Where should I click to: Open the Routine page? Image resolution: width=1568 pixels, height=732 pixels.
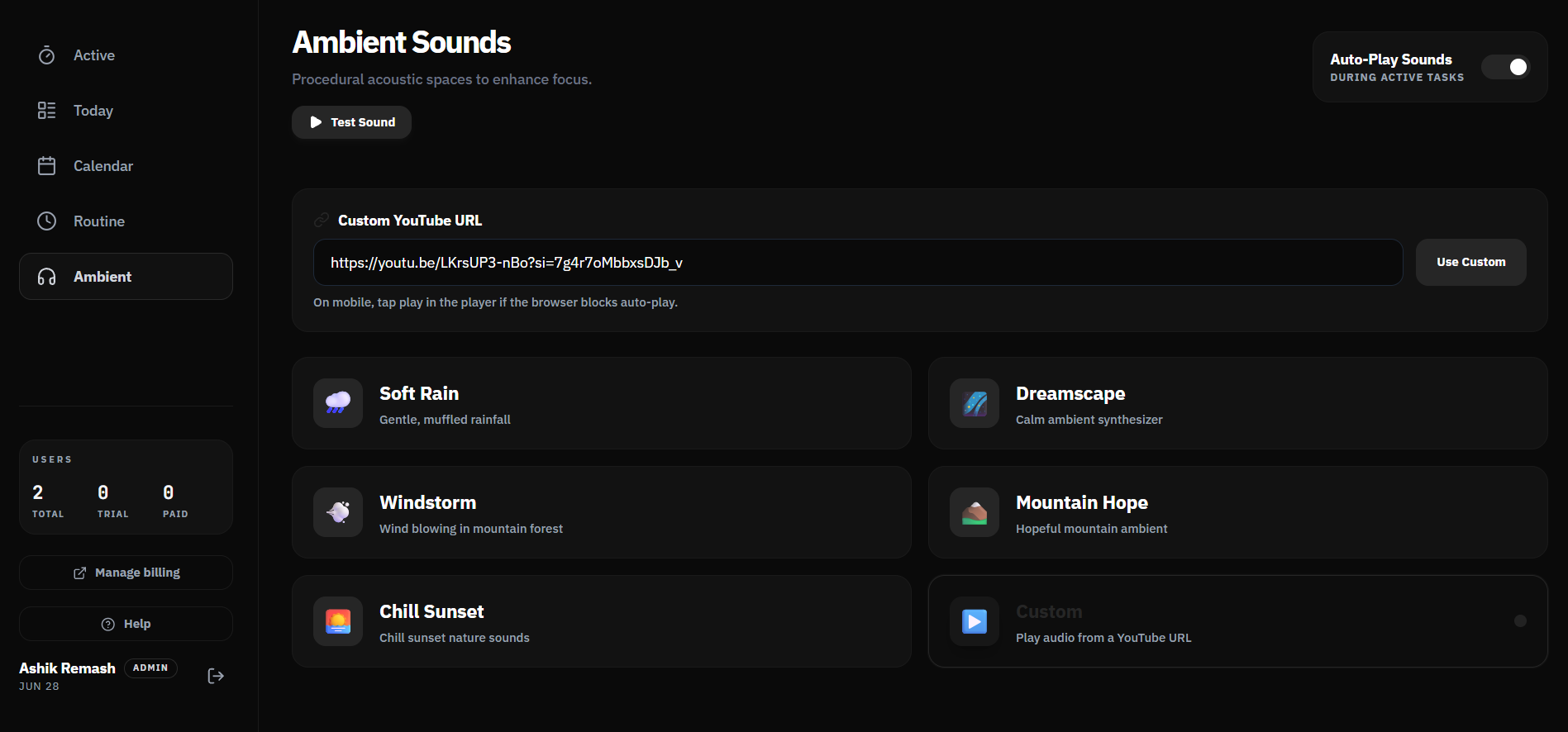126,221
